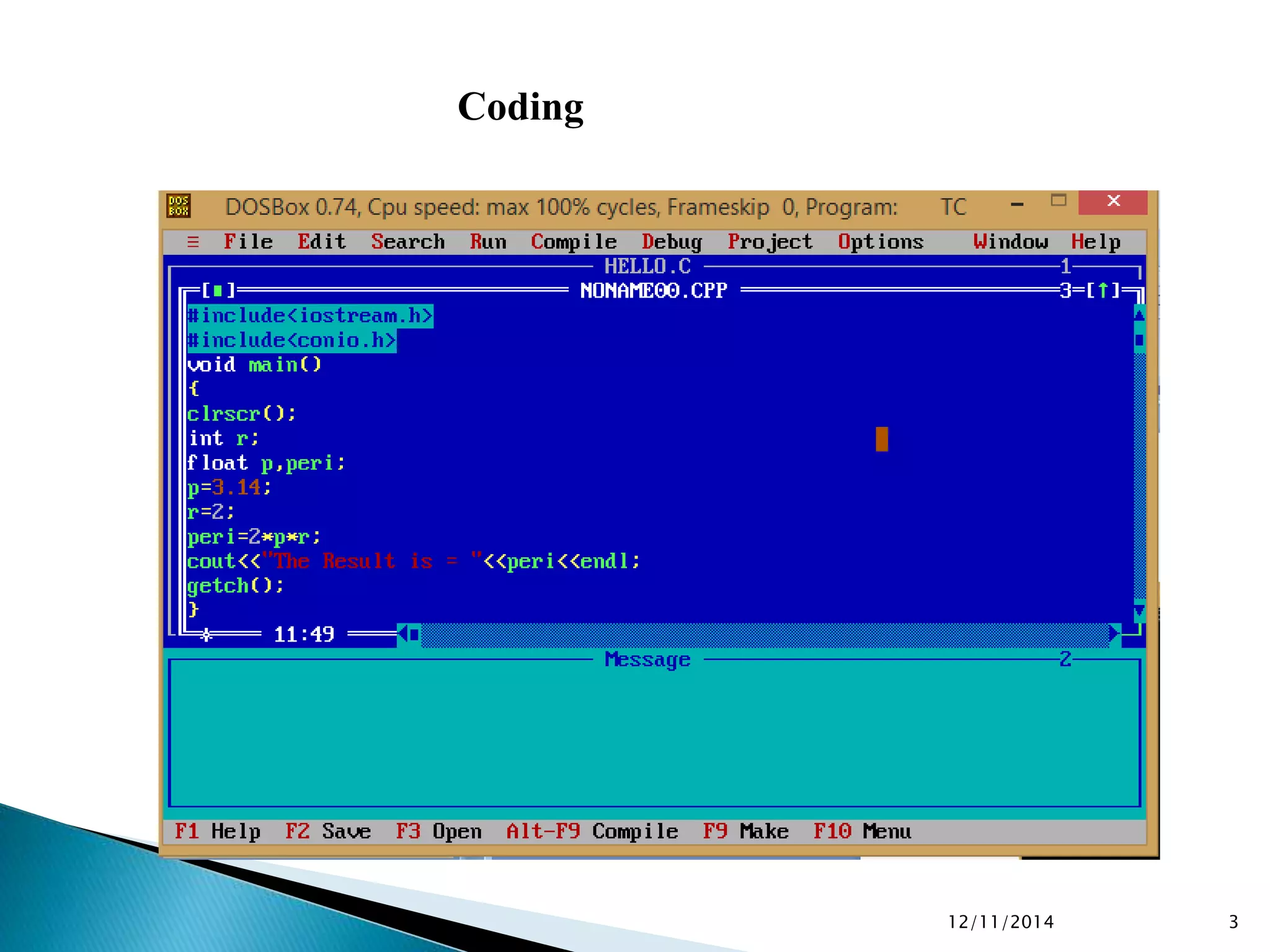The width and height of the screenshot is (1270, 952).
Task: Click the int r; line
Action: tap(223, 438)
